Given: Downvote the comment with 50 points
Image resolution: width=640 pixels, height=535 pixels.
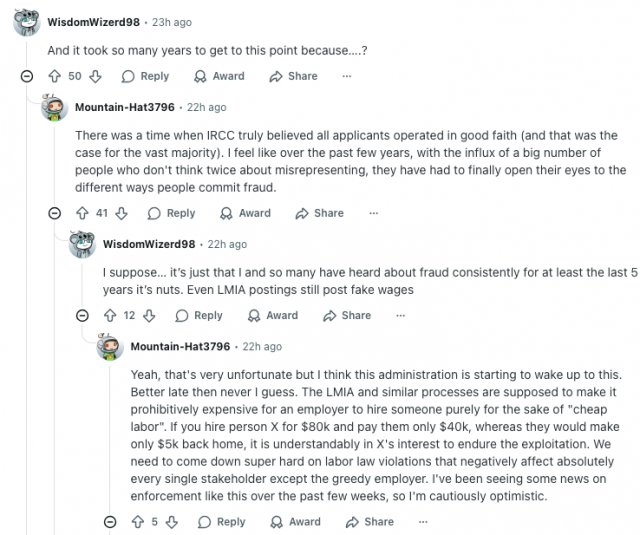Looking at the screenshot, I should click(x=96, y=76).
